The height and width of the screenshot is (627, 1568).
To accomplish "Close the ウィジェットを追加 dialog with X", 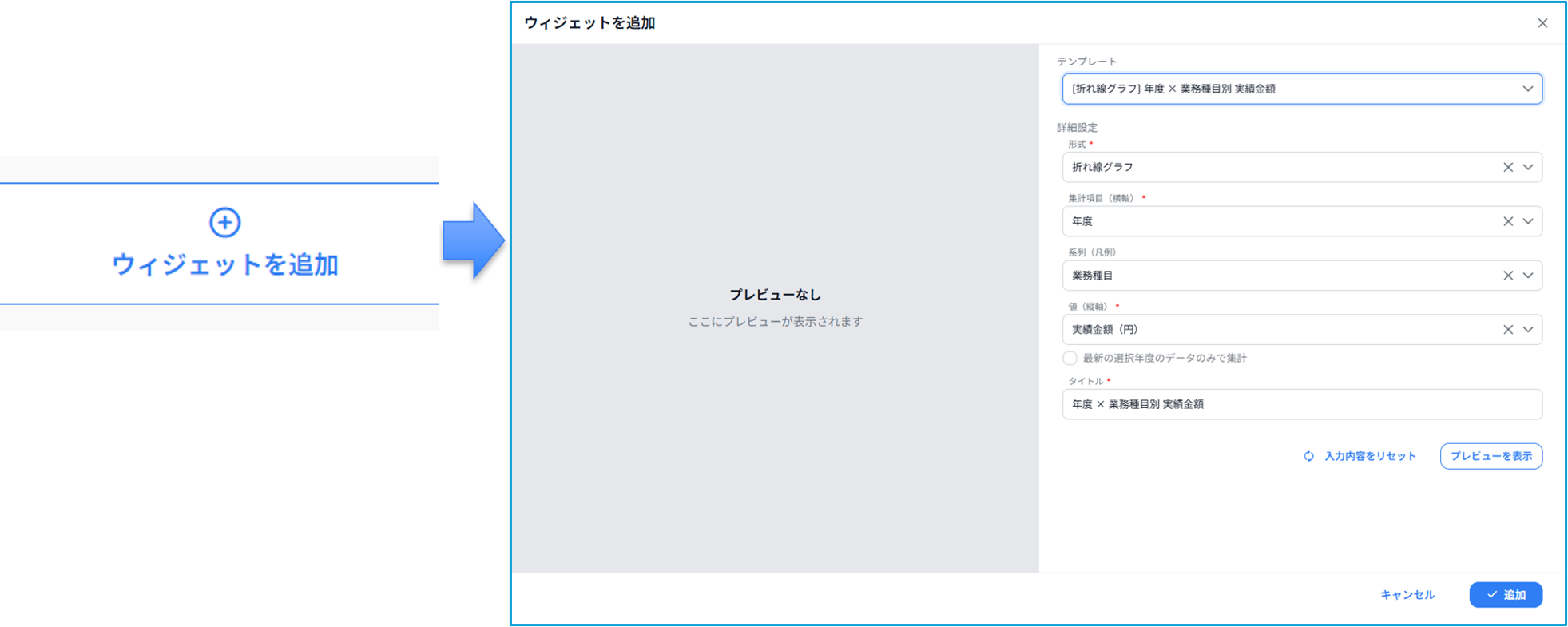I will (x=1542, y=23).
